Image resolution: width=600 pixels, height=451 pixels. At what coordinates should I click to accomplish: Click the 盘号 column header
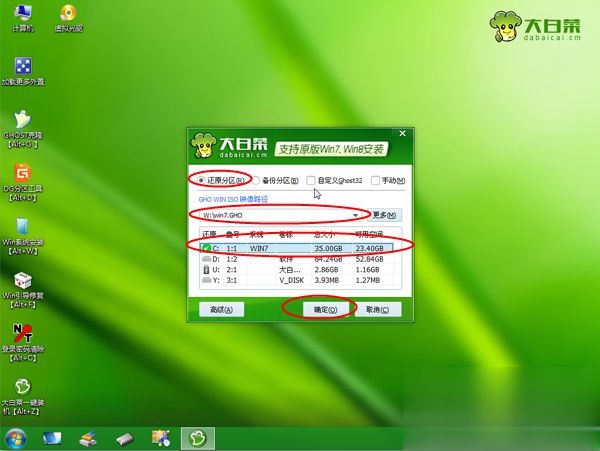(x=233, y=234)
